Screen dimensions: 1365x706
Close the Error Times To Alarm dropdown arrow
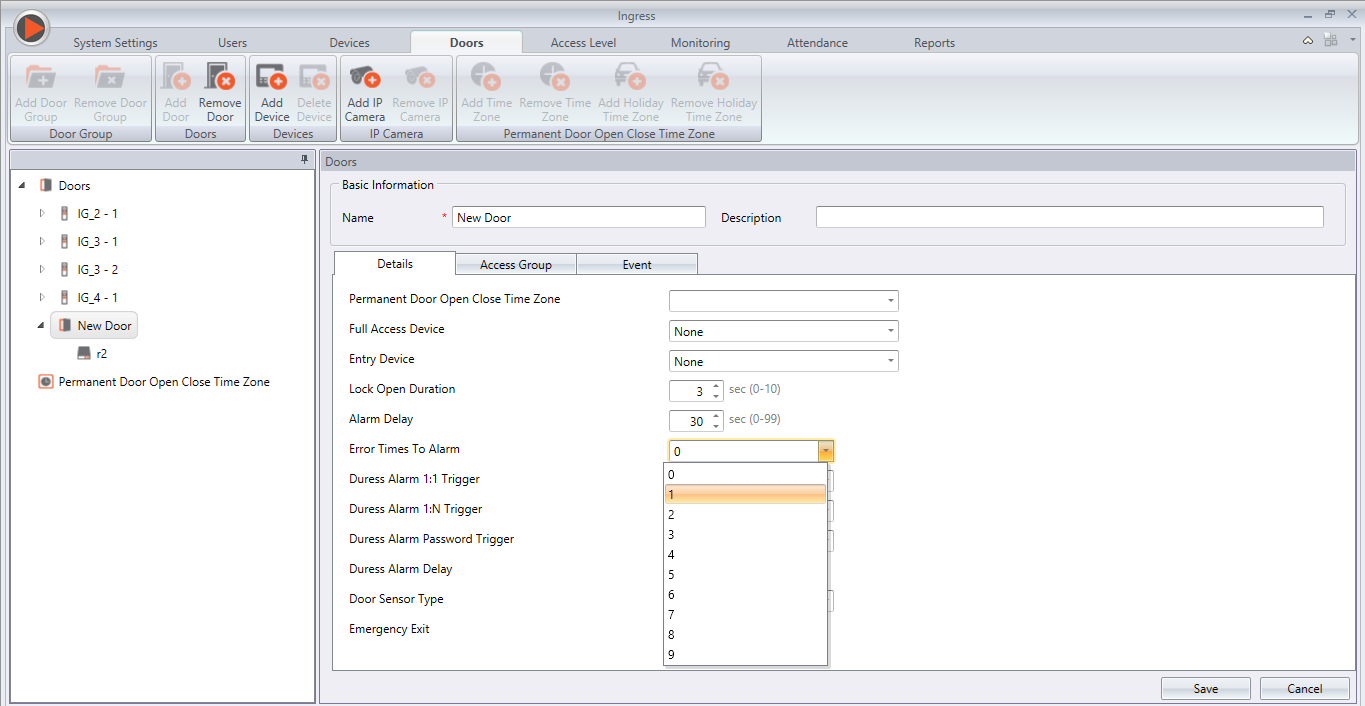click(x=825, y=451)
